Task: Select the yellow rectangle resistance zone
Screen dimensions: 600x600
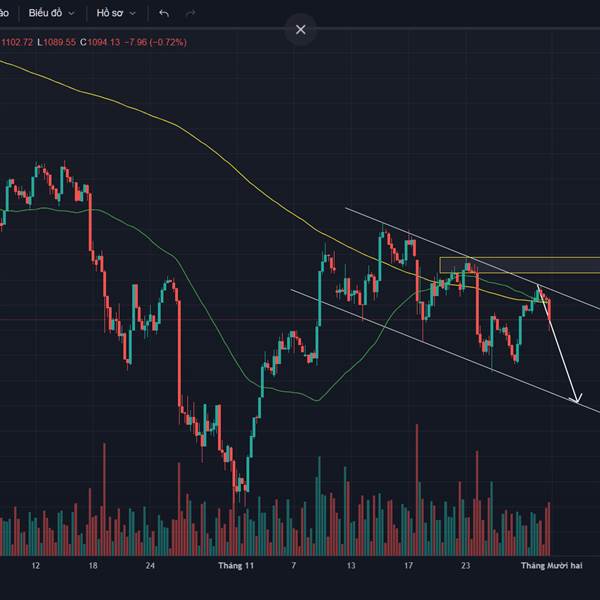Action: click(520, 265)
